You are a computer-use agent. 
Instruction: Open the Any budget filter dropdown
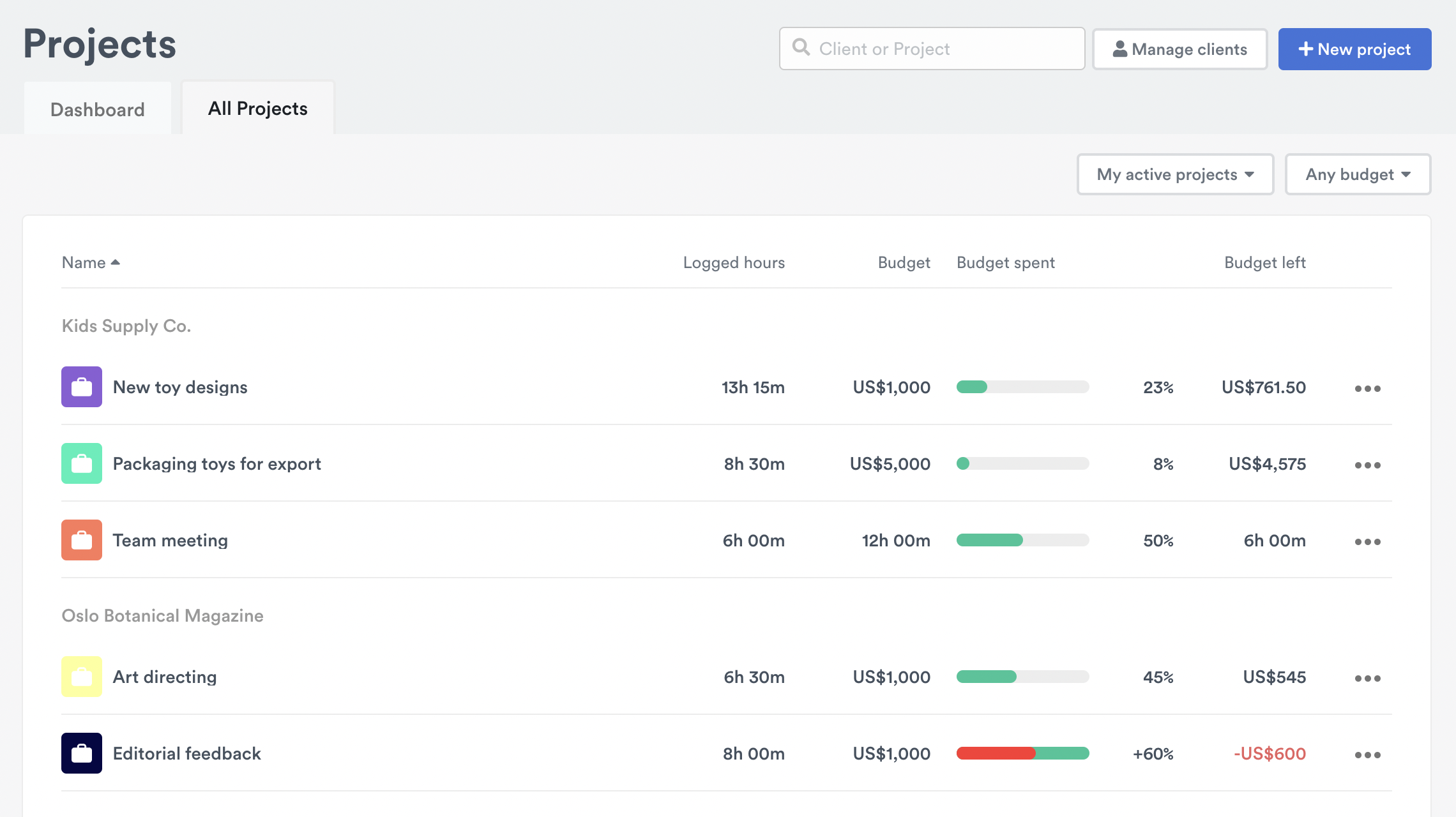(1357, 174)
